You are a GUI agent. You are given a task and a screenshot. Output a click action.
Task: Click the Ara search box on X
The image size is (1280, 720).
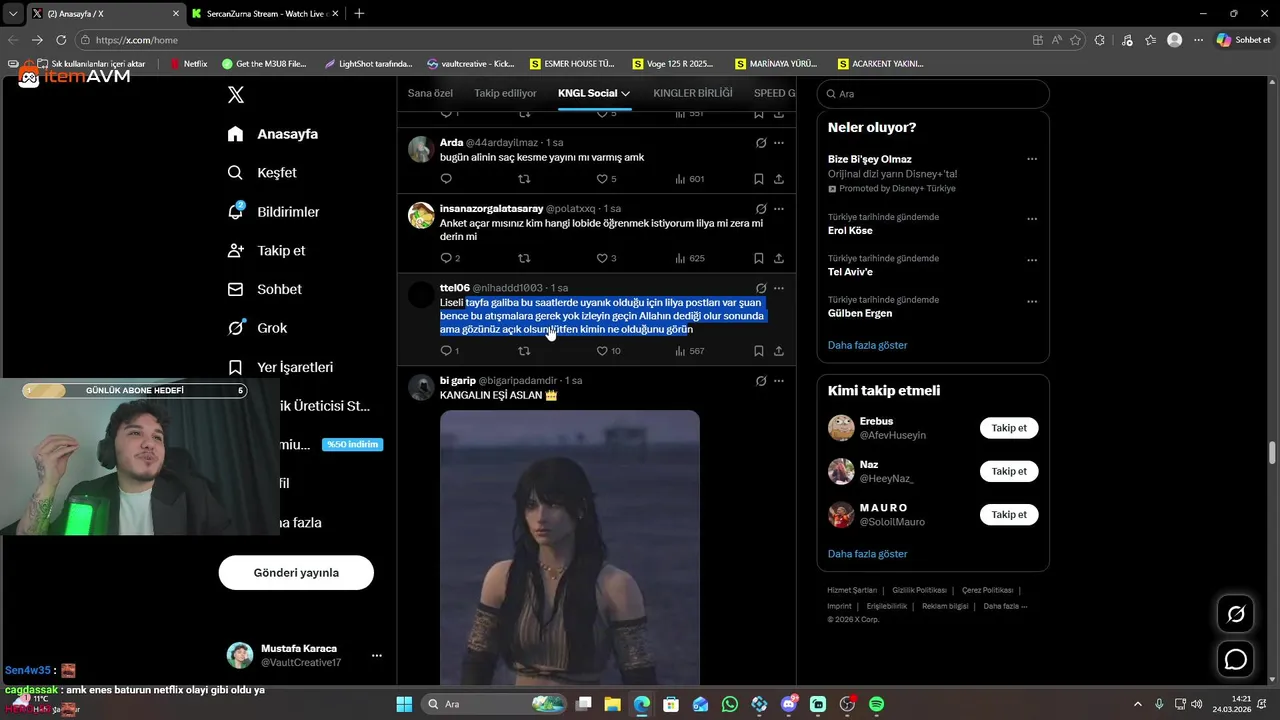pyautogui.click(x=933, y=94)
